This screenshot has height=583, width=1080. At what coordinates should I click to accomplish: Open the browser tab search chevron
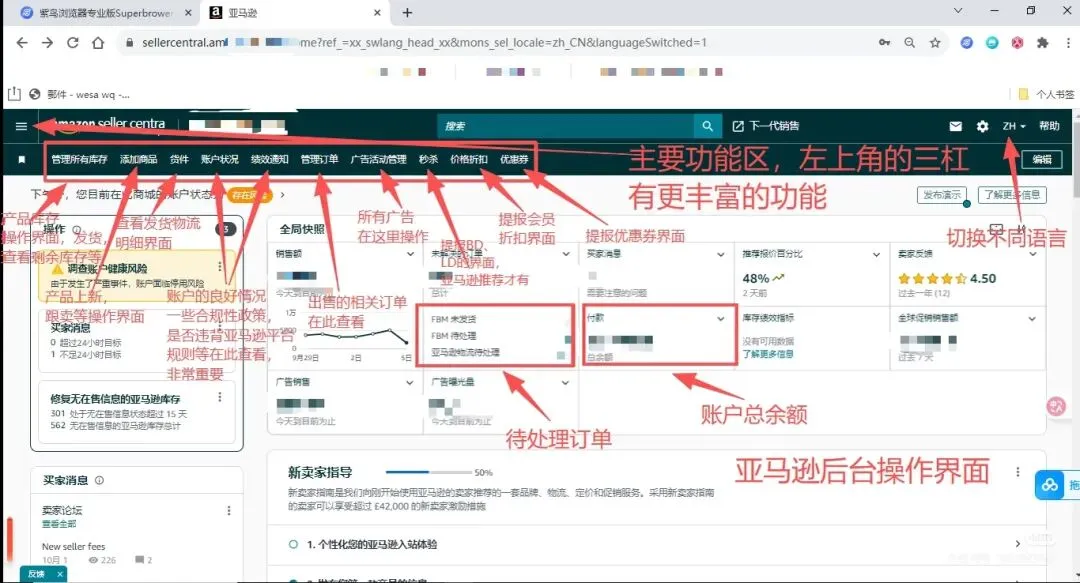pyautogui.click(x=957, y=11)
